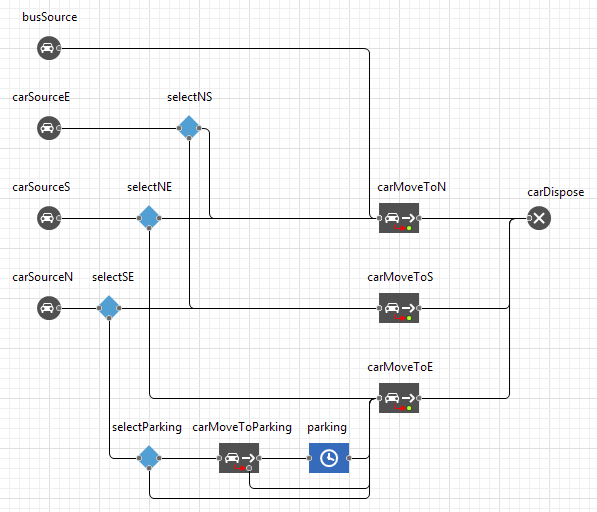This screenshot has height=512, width=597.
Task: Select the carDispose X block
Action: (539, 218)
